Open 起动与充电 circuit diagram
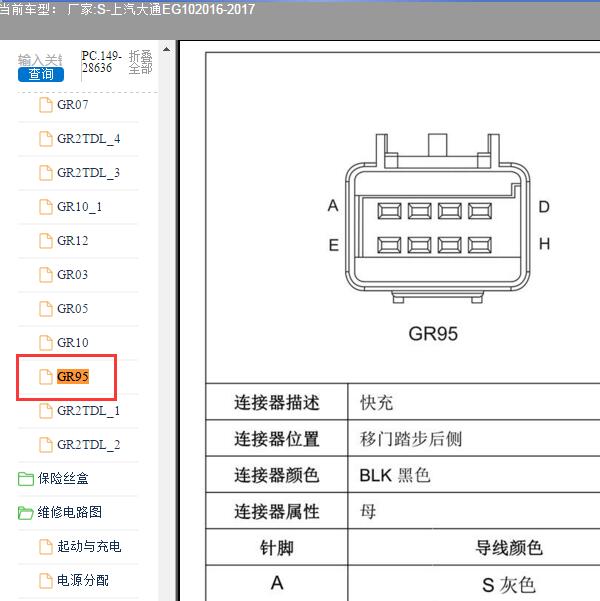This screenshot has width=600, height=601. [x=89, y=546]
